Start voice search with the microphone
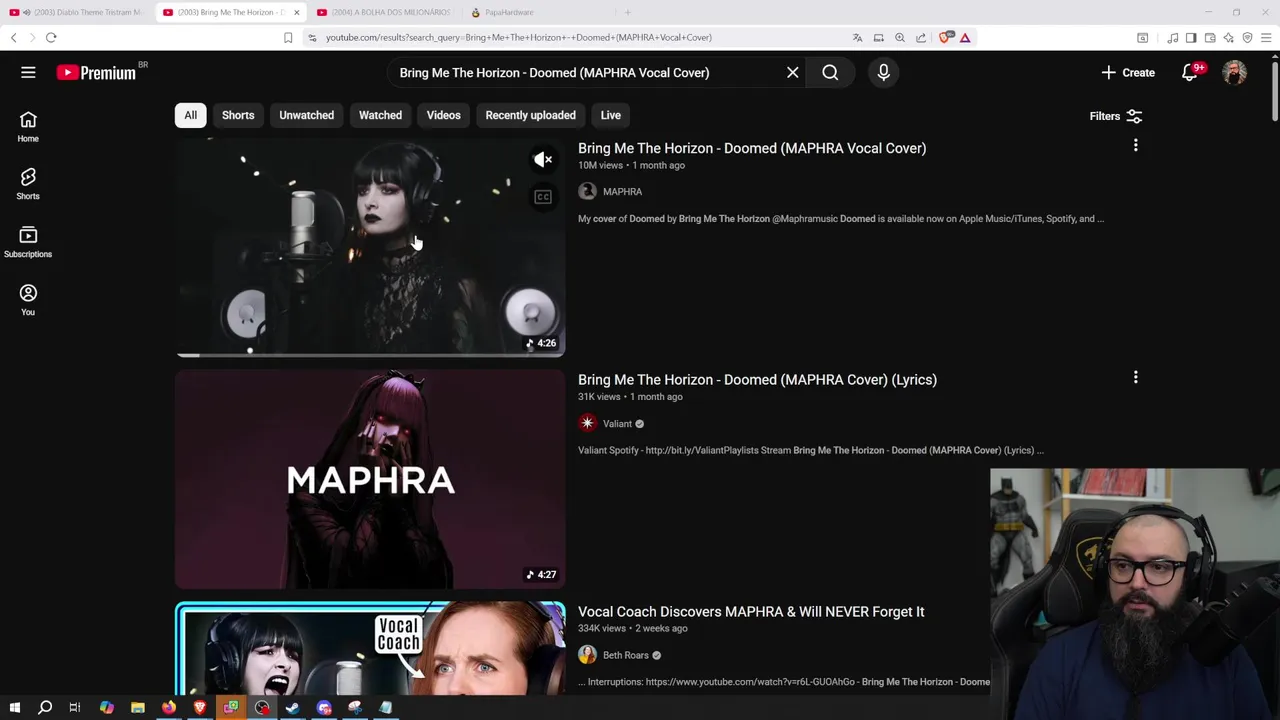This screenshot has height=720, width=1280. (x=883, y=72)
